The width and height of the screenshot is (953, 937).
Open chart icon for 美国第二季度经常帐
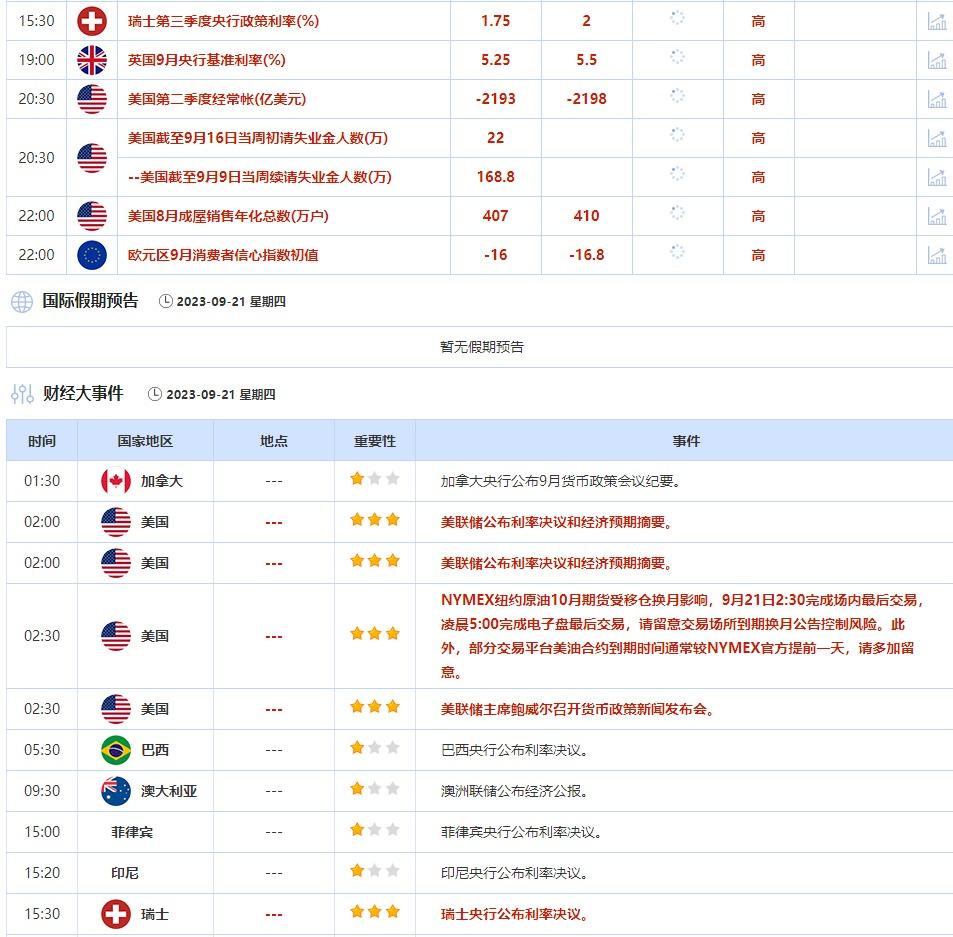click(937, 99)
